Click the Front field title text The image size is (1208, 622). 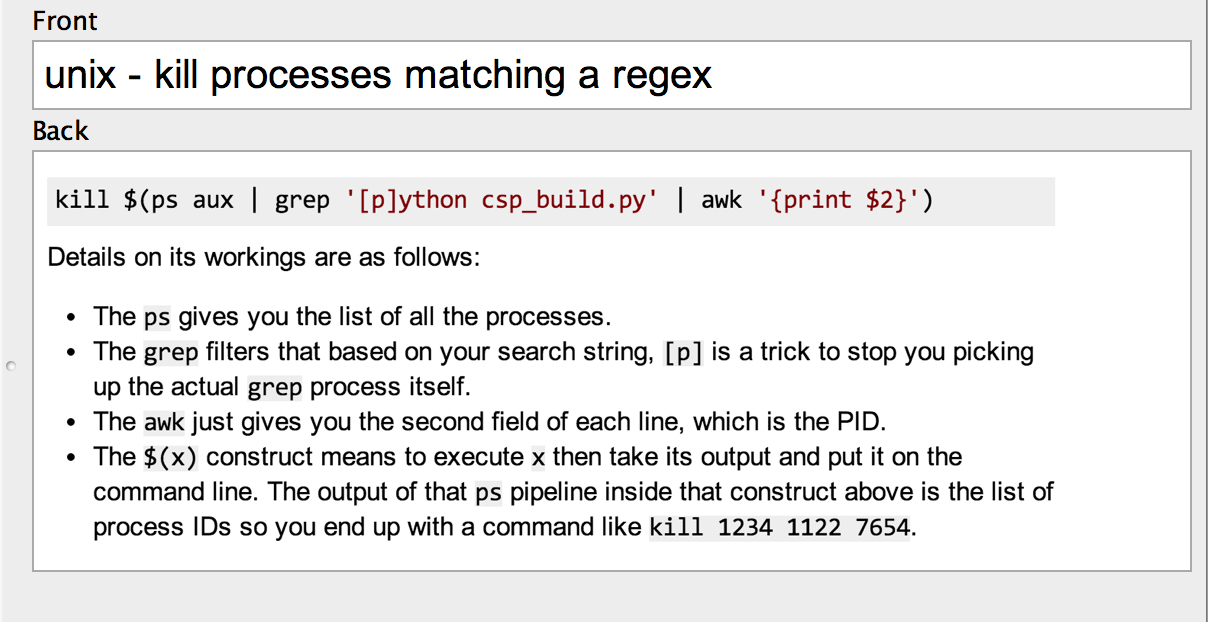pos(378,75)
